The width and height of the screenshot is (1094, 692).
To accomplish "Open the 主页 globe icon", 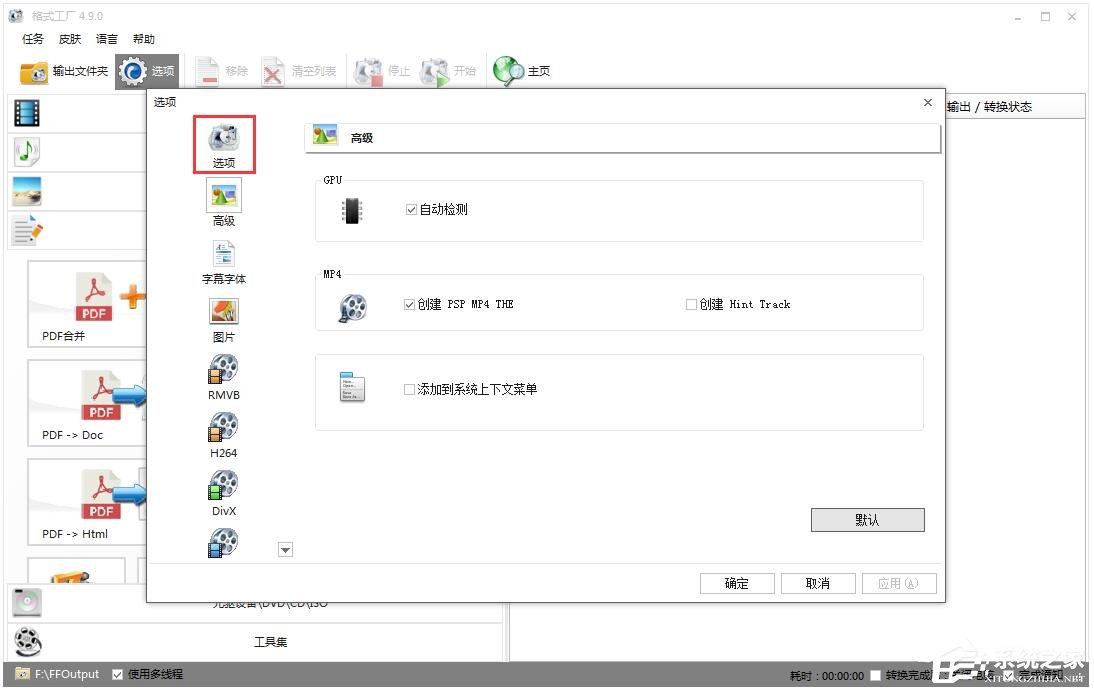I will (508, 71).
